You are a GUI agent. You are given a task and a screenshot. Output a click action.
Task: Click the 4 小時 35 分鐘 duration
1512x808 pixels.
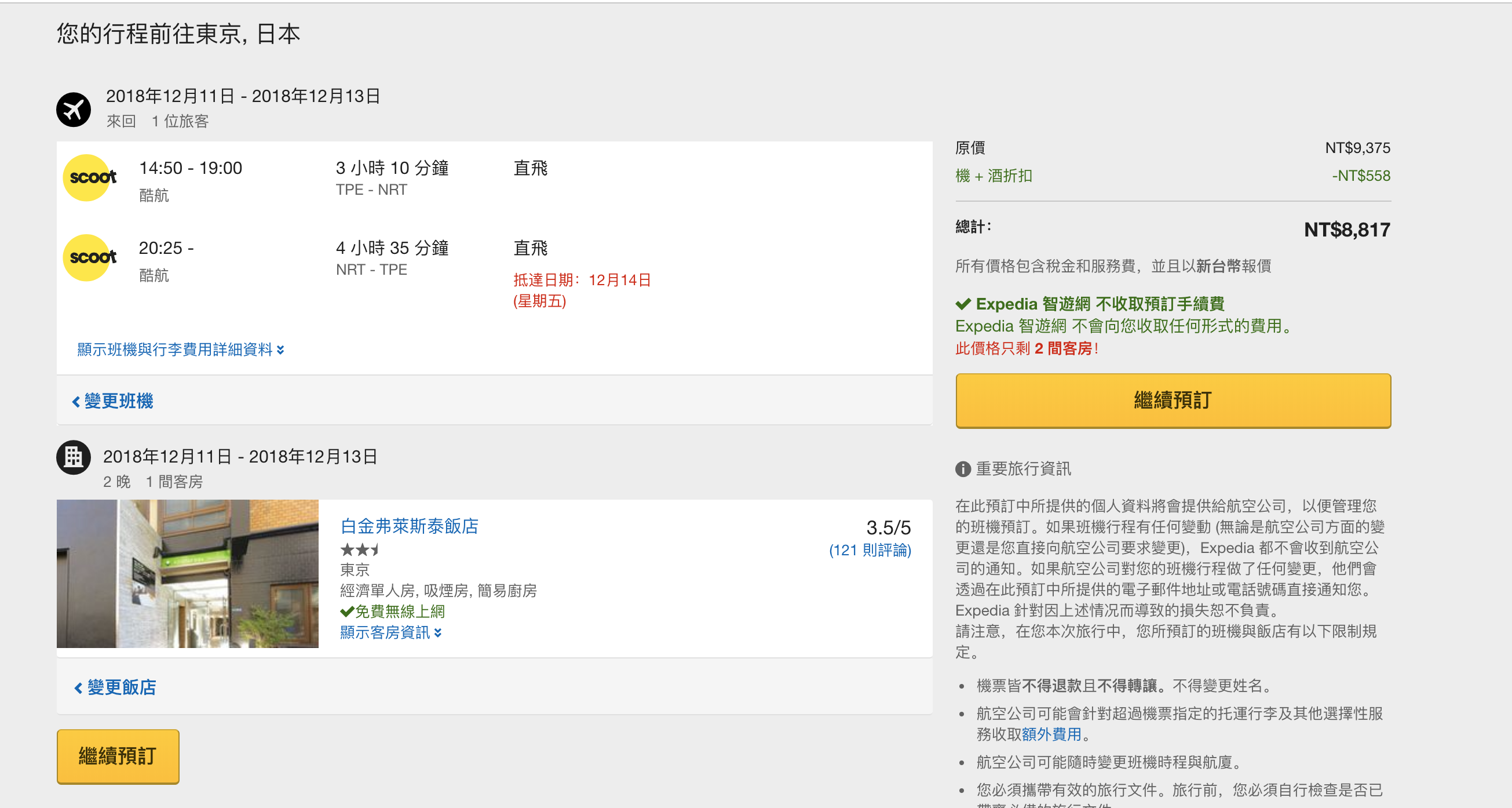click(392, 248)
